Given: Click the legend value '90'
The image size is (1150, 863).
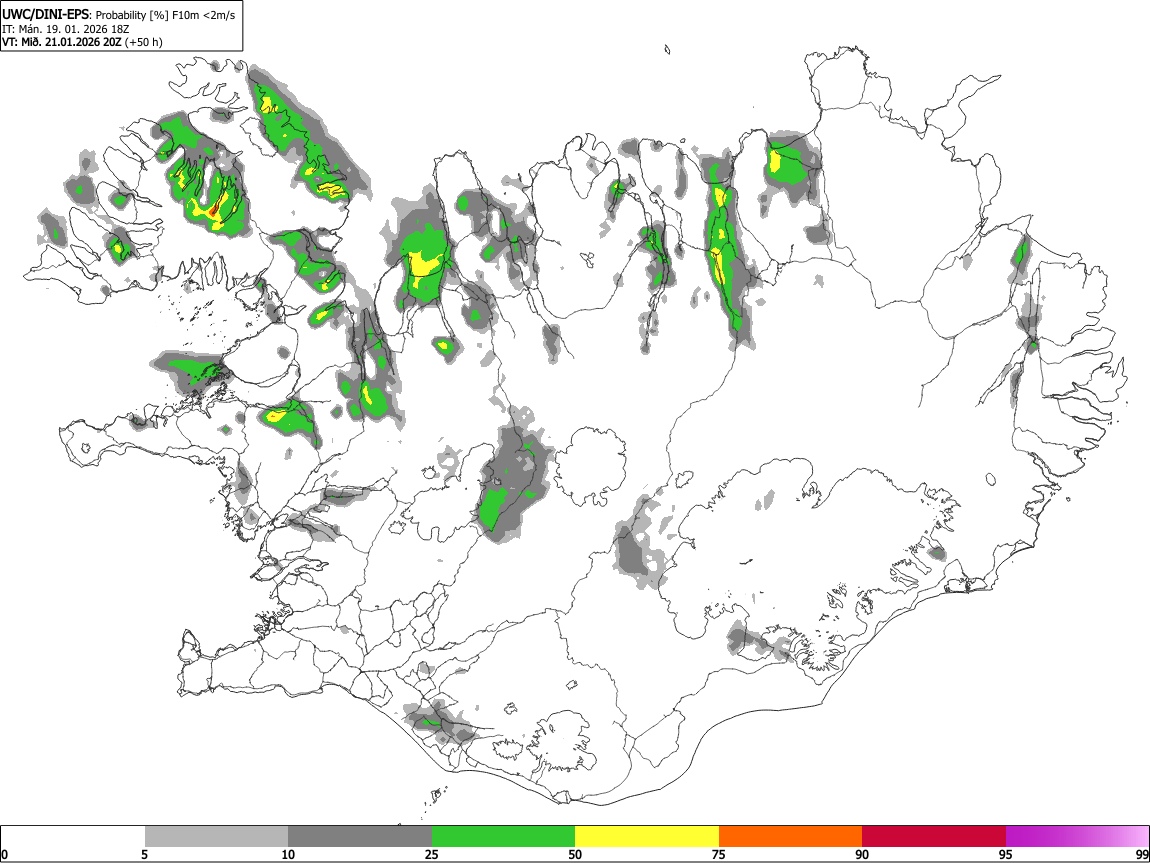Looking at the screenshot, I should pos(862,854).
